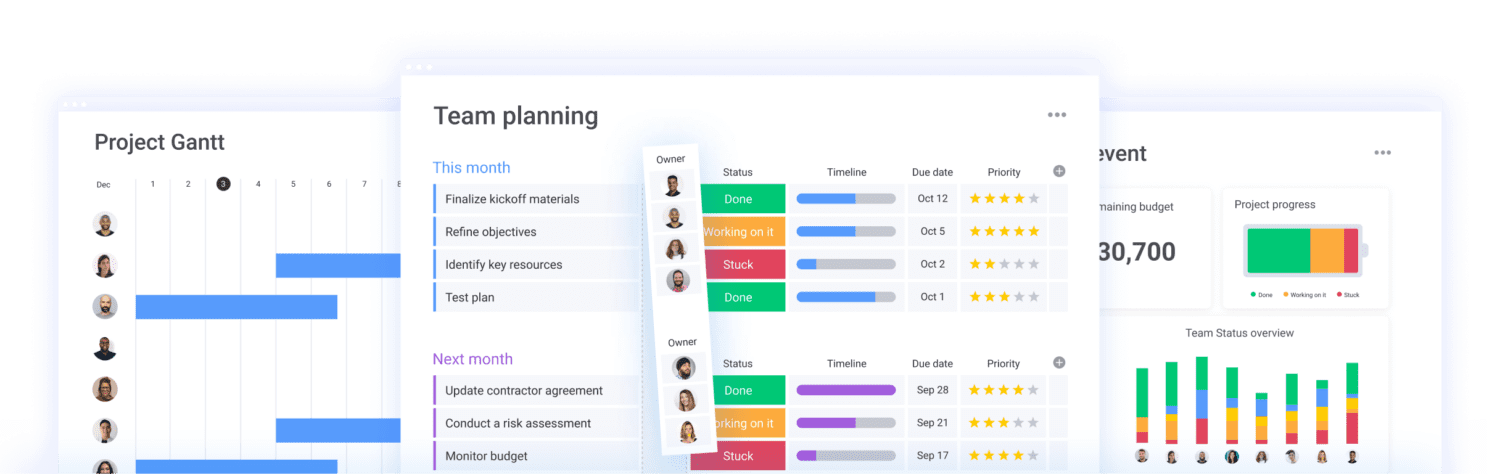The width and height of the screenshot is (1500, 474).
Task: Toggle the priority stars for Test plan
Action: [x=1003, y=297]
